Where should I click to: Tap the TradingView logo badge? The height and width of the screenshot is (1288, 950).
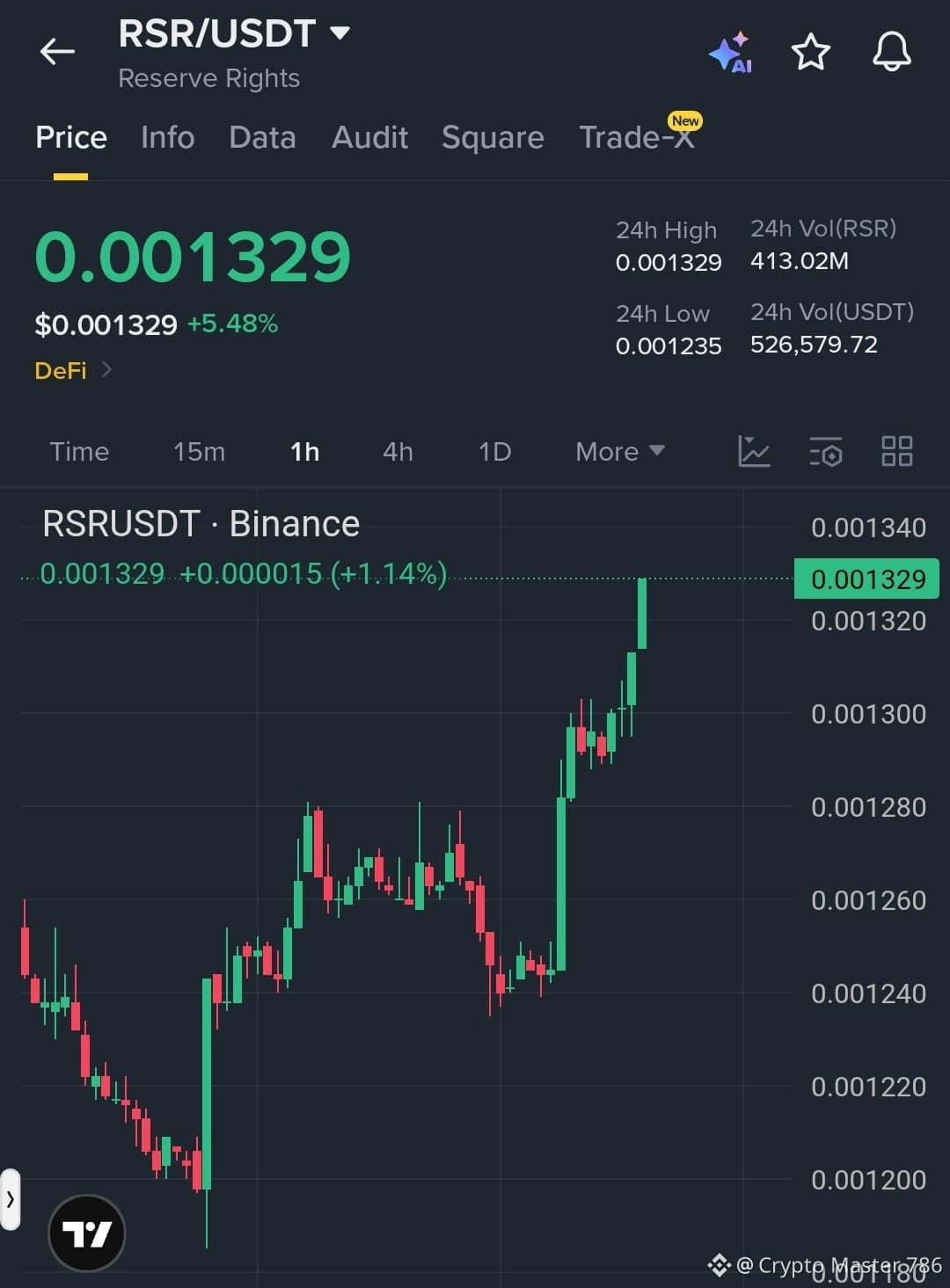87,1233
